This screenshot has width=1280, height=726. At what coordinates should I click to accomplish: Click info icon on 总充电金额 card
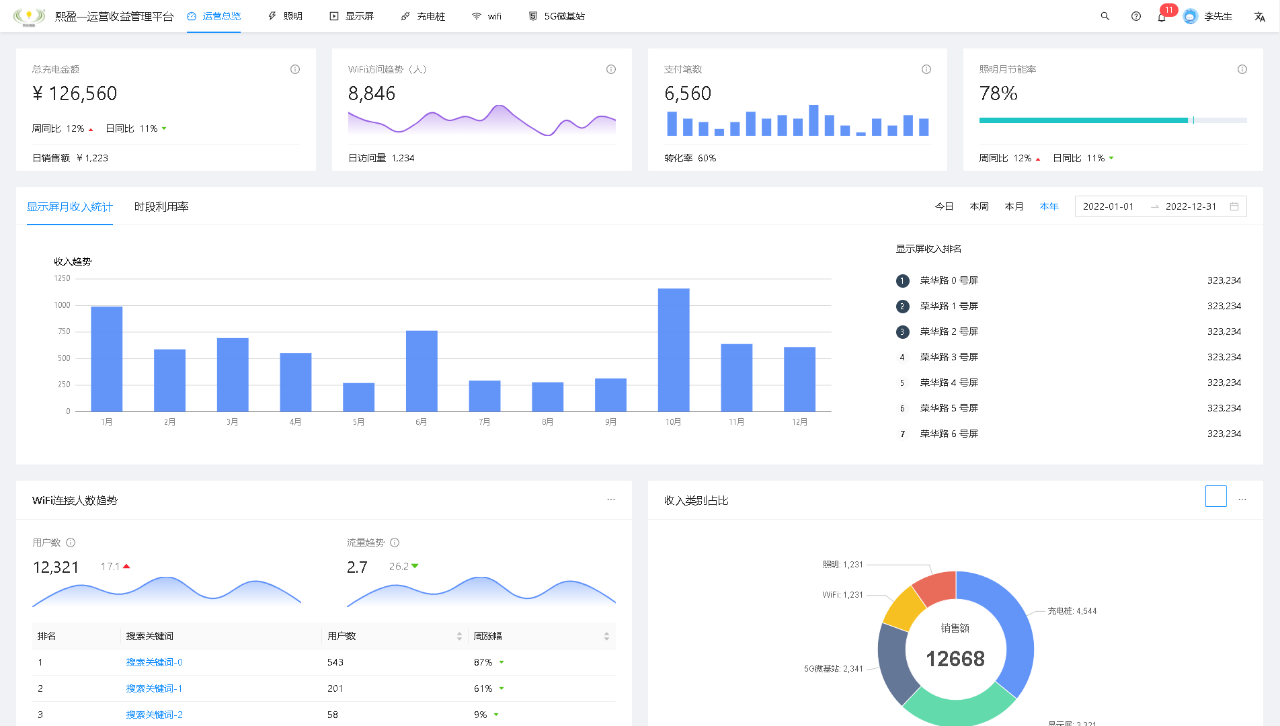pos(295,69)
